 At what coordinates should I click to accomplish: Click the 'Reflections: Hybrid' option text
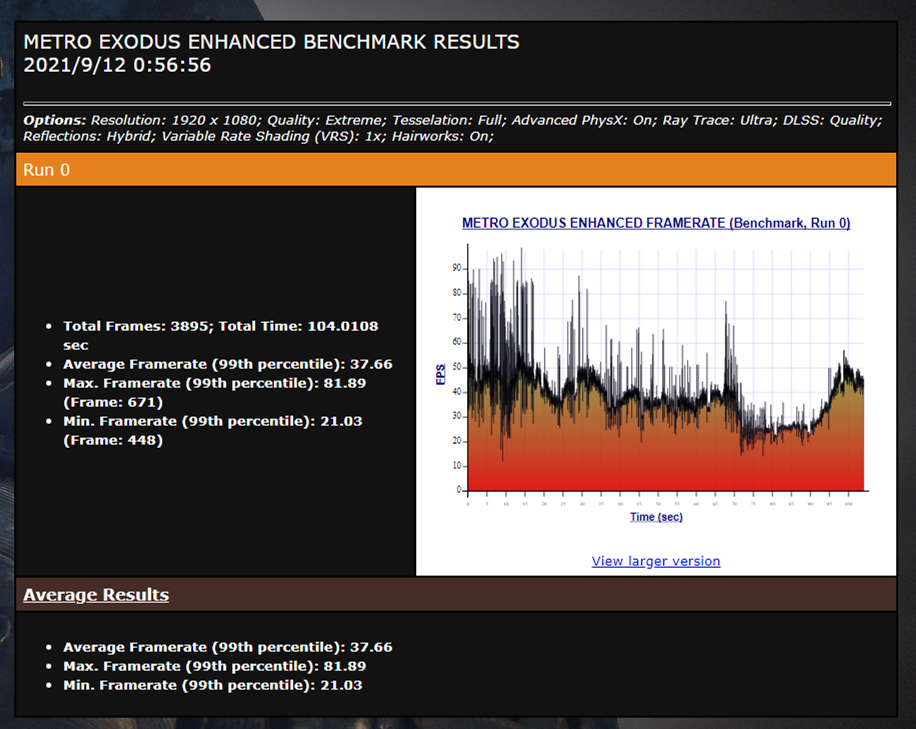point(88,136)
